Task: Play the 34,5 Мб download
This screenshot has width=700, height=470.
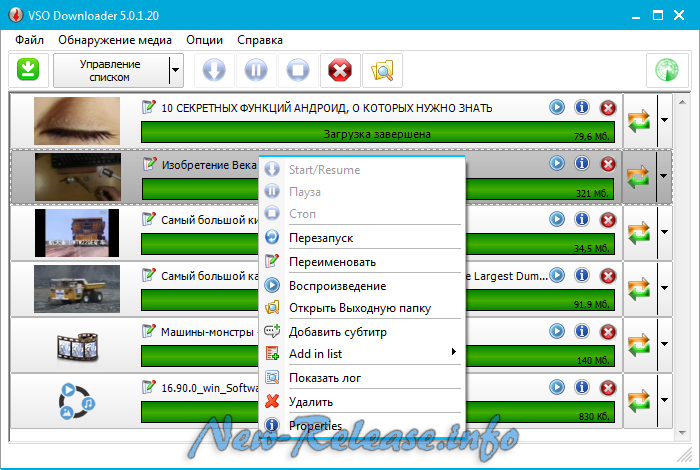Action: (x=557, y=219)
